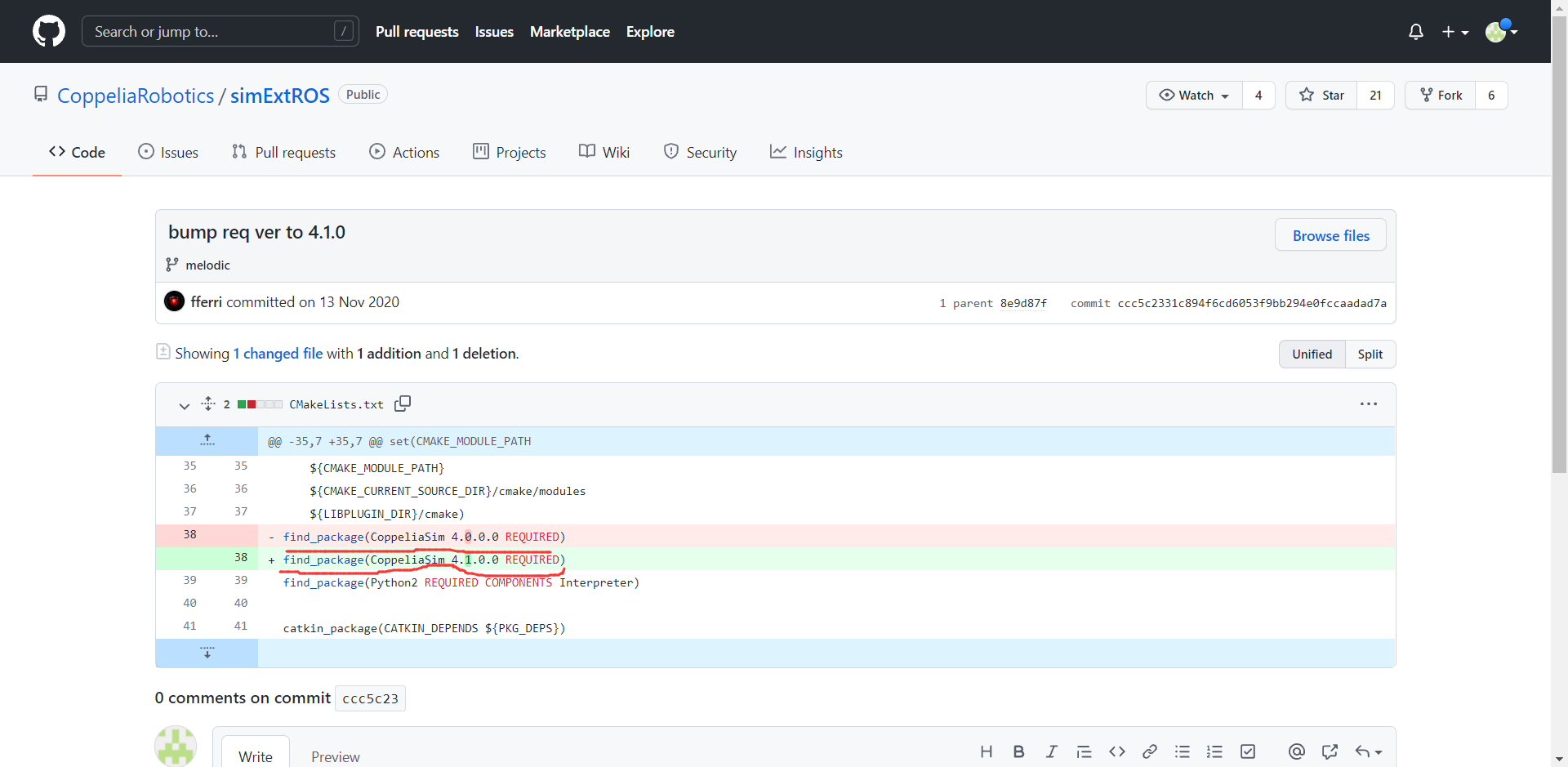The image size is (1568, 767).
Task: Open the watchers count 4
Action: 1258,95
